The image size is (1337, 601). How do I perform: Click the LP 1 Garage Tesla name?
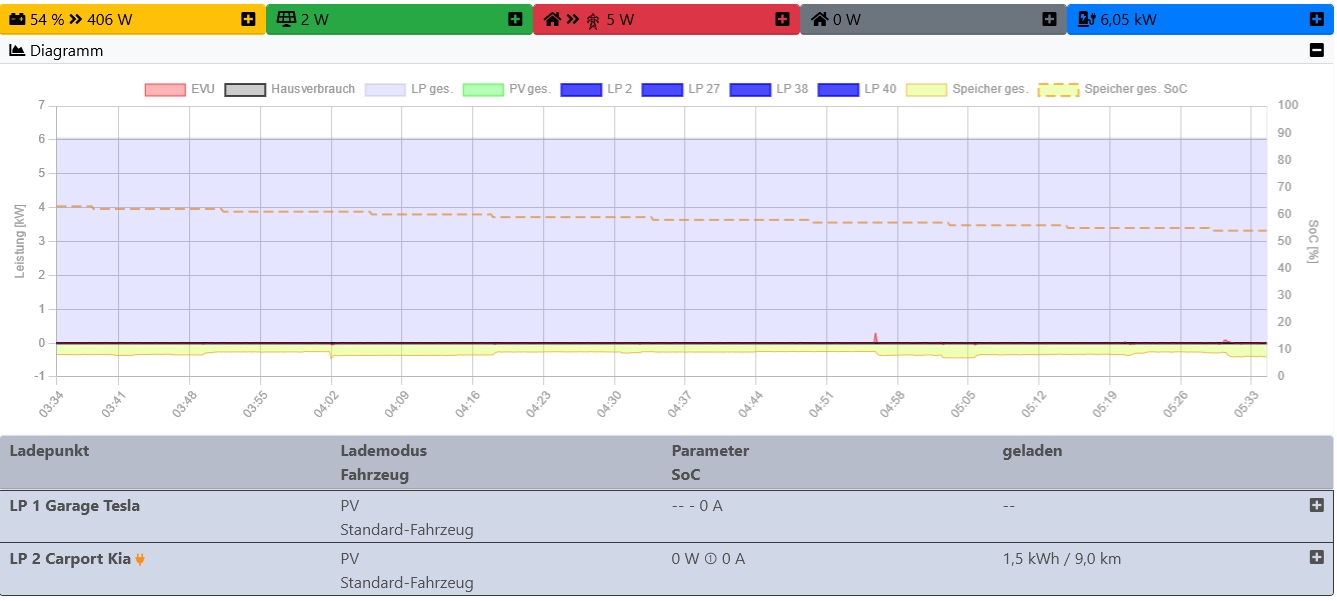pyautogui.click(x=75, y=506)
